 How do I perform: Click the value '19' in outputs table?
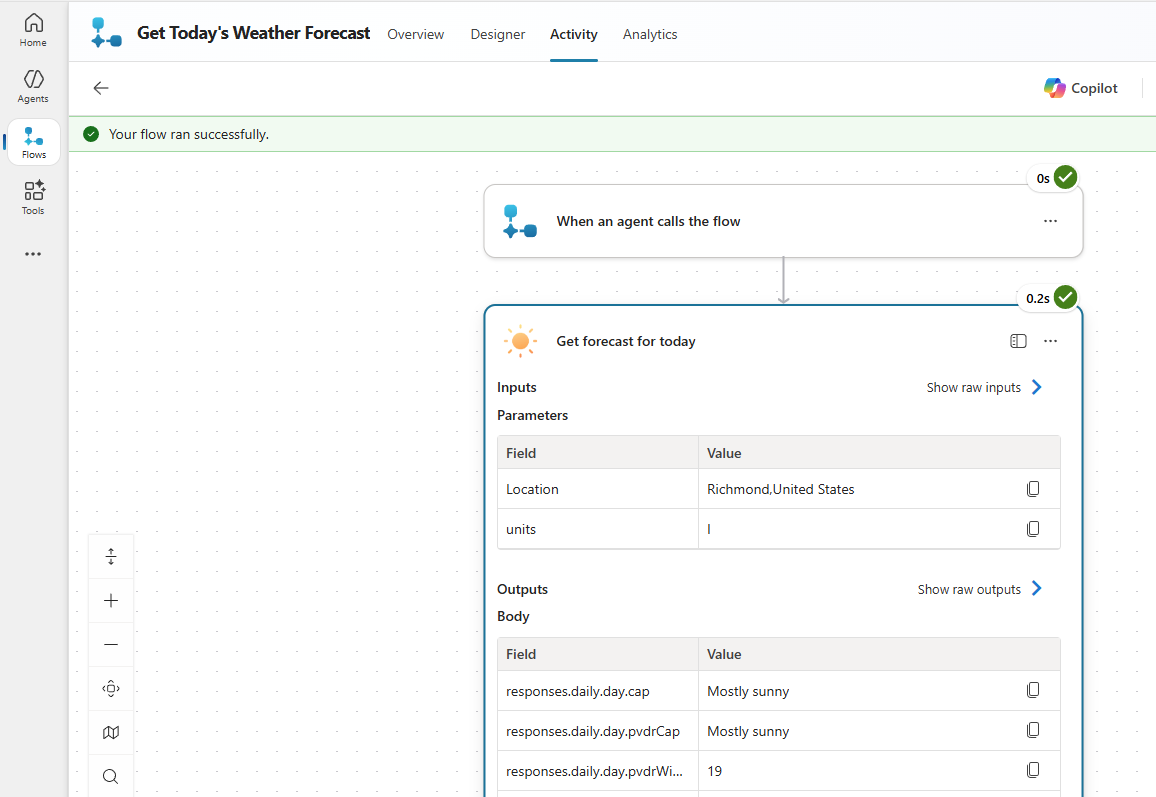[714, 771]
